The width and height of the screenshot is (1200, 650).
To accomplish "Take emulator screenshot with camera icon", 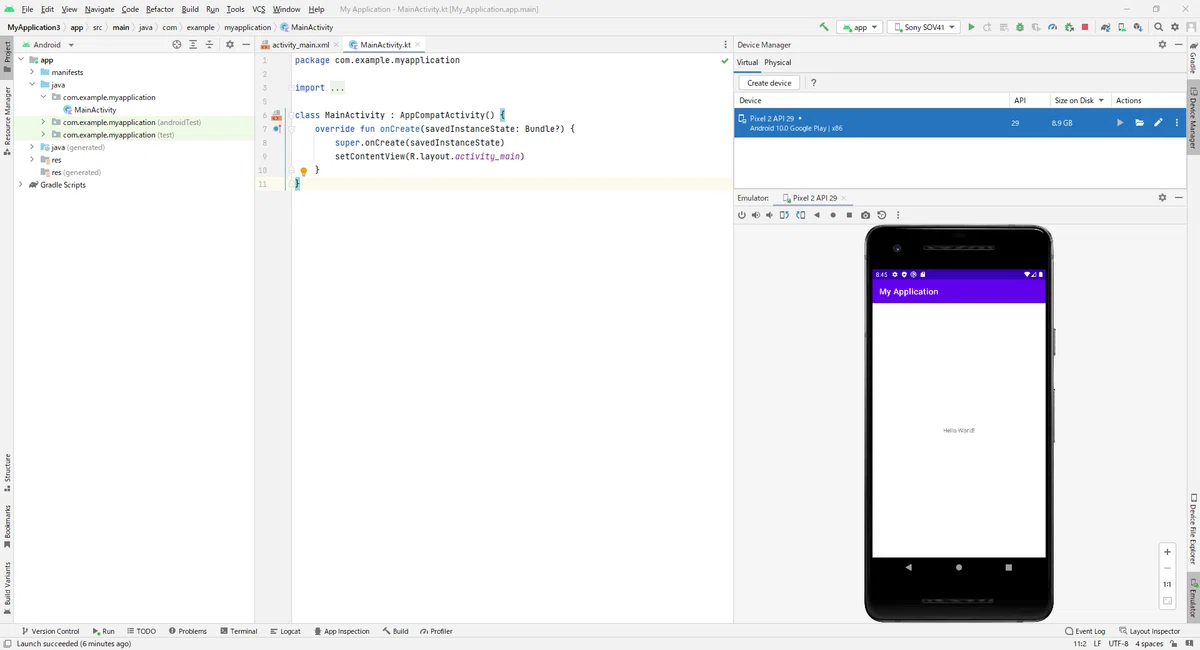I will 866,215.
